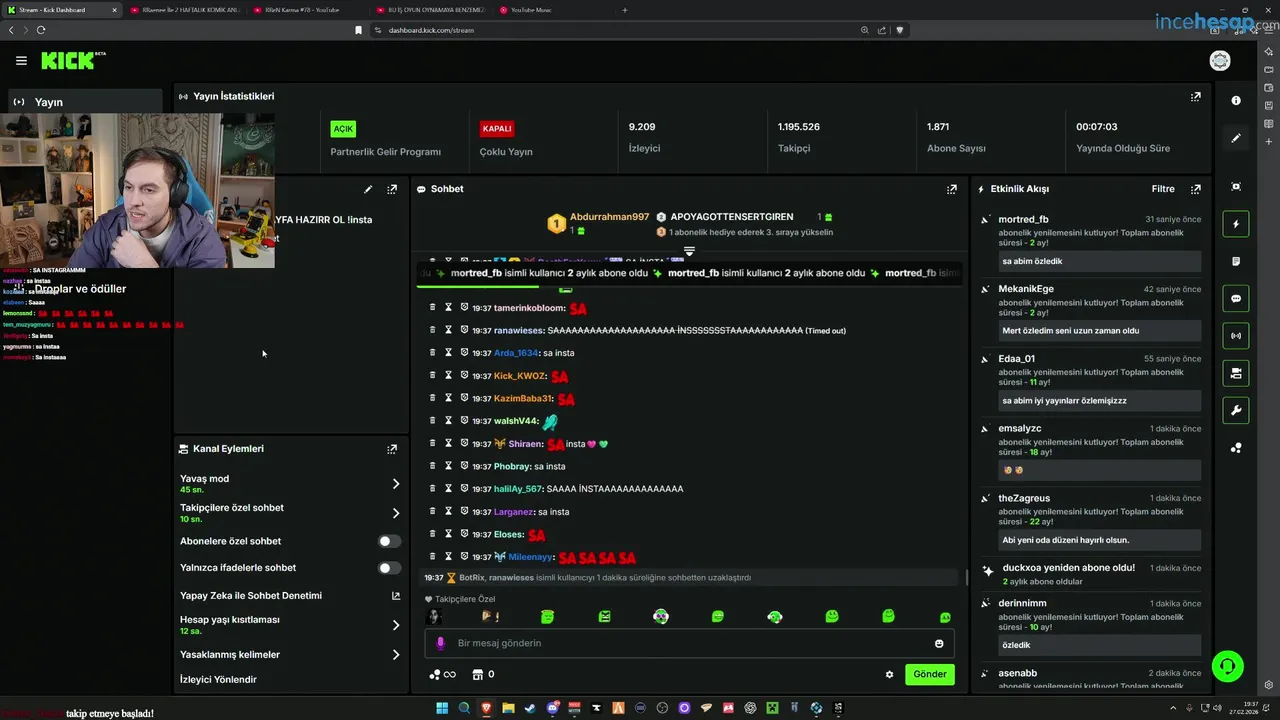Focus the Bir mesaj gönderin input
This screenshot has height=720, width=1280.
click(690, 643)
